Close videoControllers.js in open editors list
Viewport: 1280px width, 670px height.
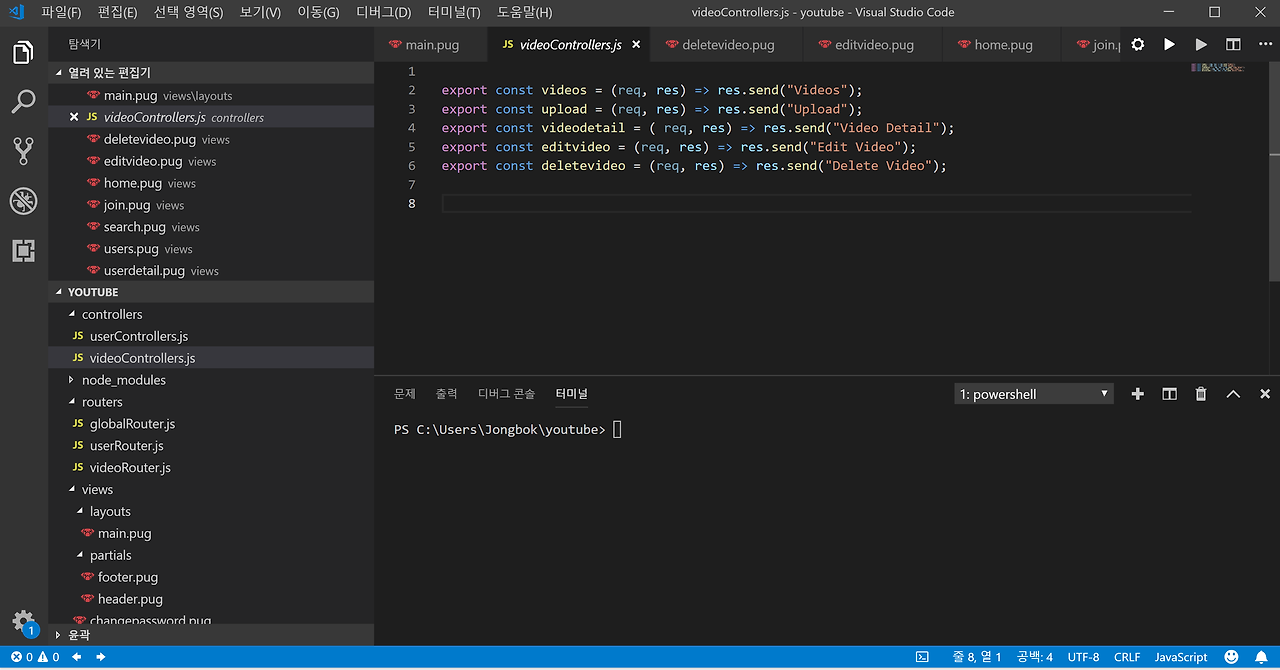click(74, 117)
